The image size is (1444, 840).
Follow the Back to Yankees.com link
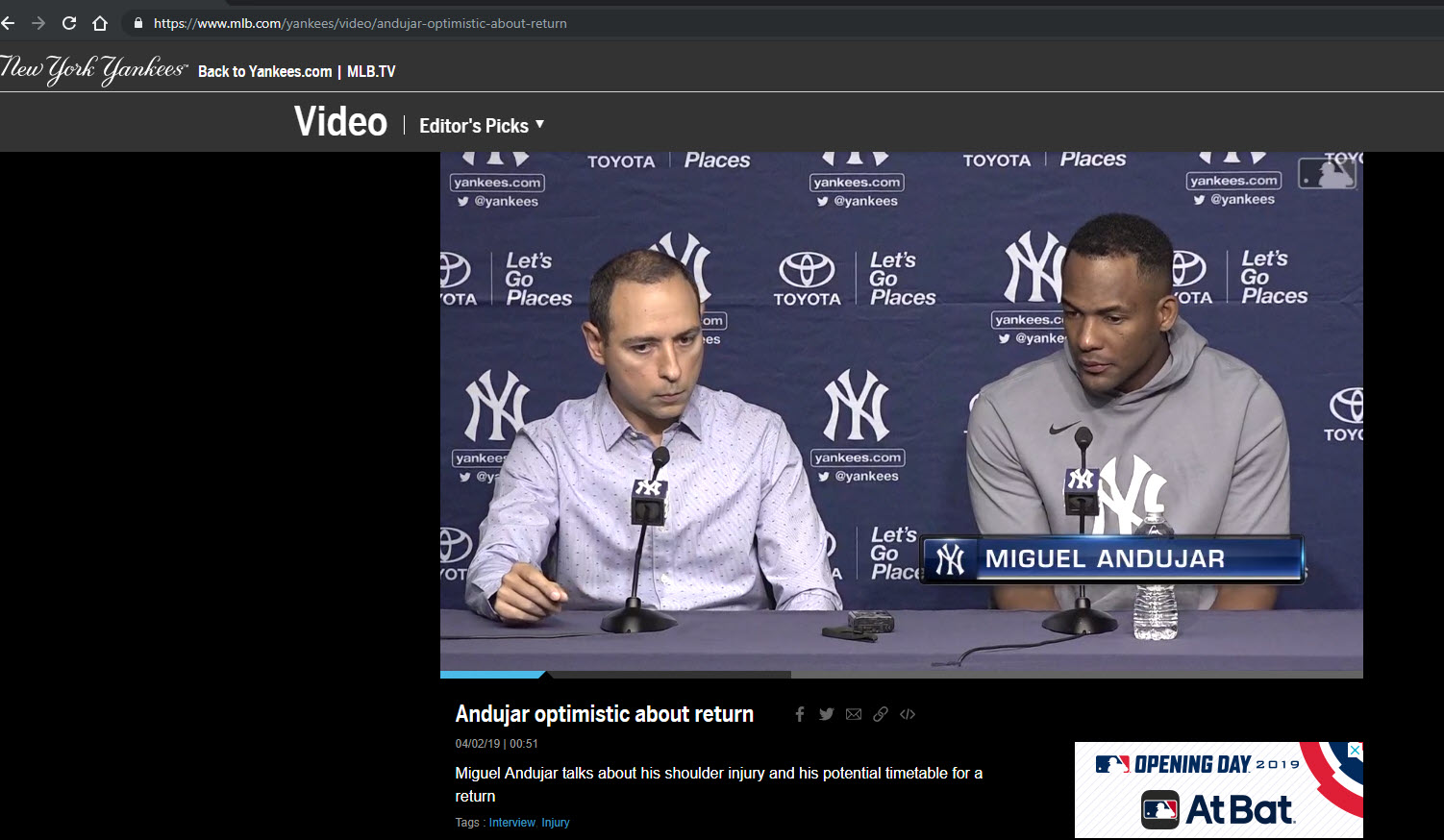pyautogui.click(x=264, y=71)
